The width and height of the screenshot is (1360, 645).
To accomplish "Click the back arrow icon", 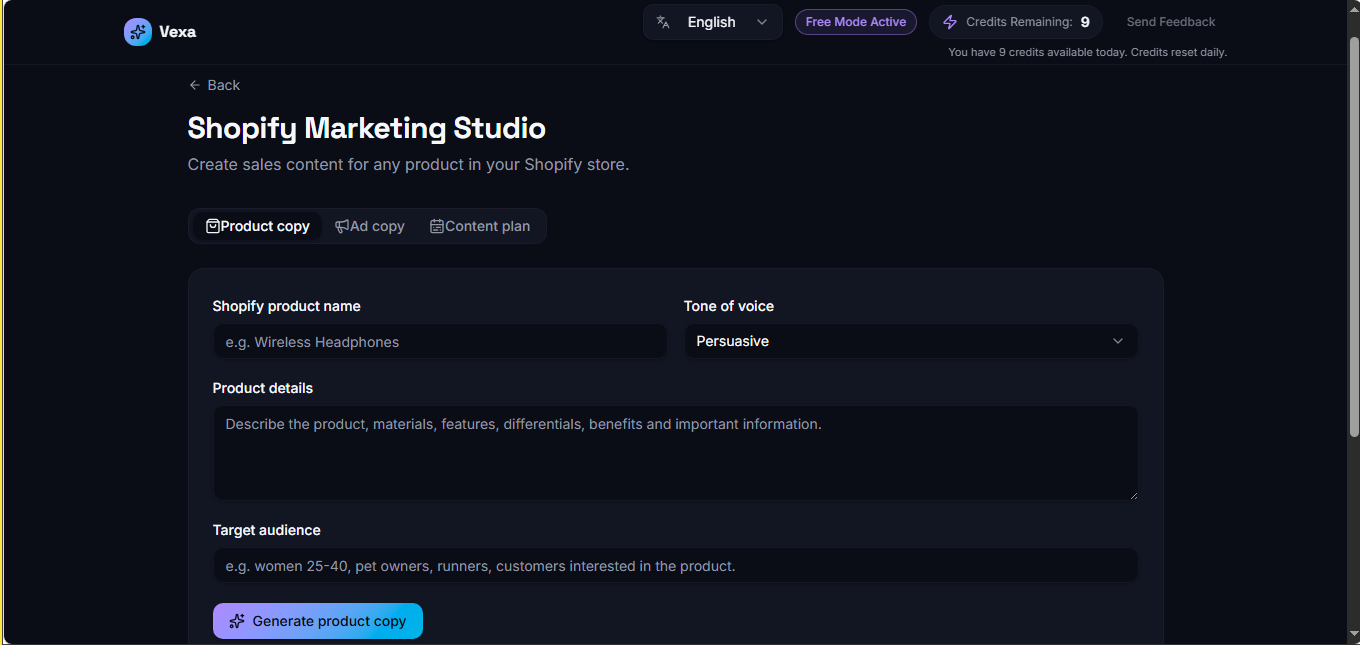I will click(195, 85).
